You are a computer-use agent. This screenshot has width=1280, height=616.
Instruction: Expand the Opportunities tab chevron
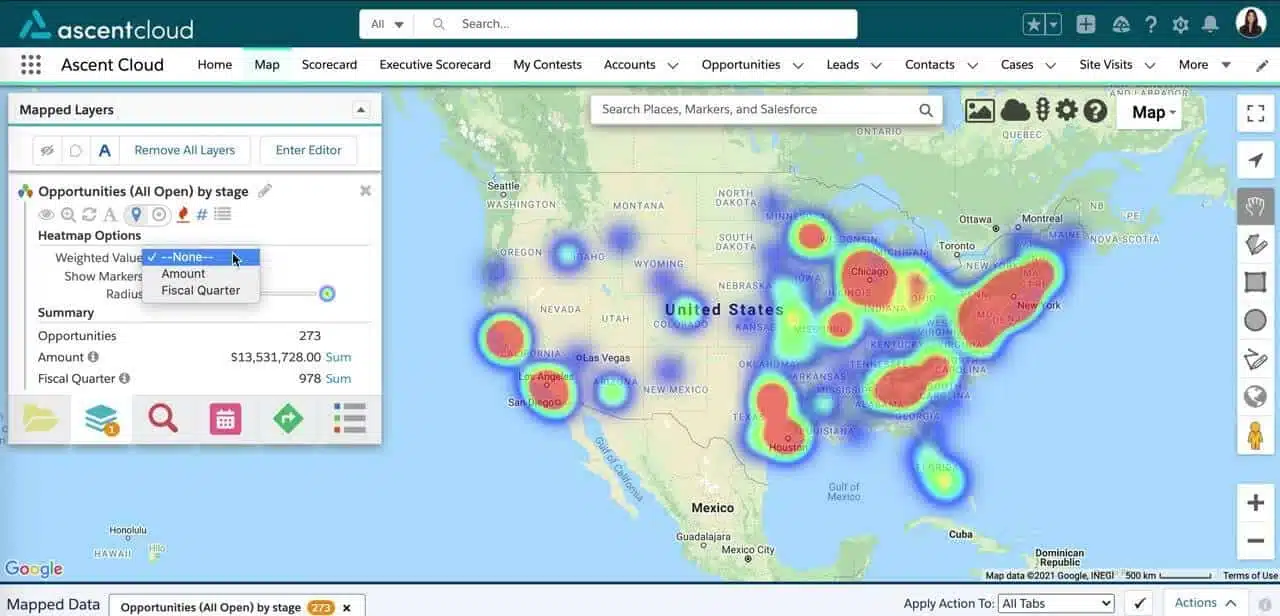point(797,65)
